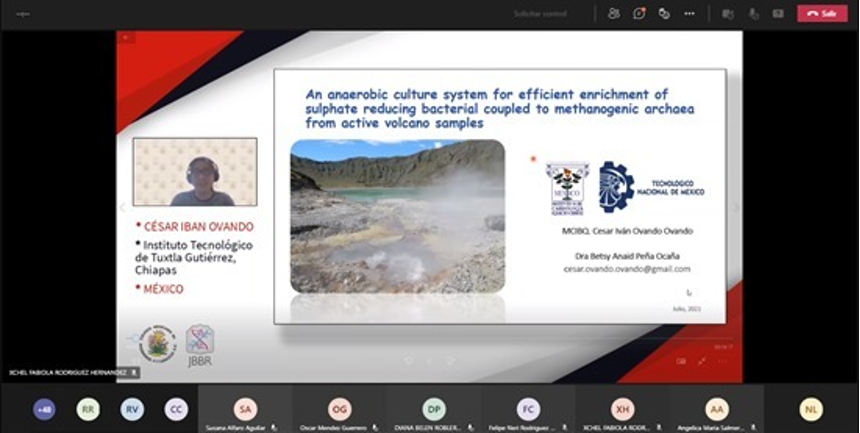Image resolution: width=860 pixels, height=433 pixels.
Task: Click the speaker webcam thumbnail on the slide
Action: [x=195, y=172]
